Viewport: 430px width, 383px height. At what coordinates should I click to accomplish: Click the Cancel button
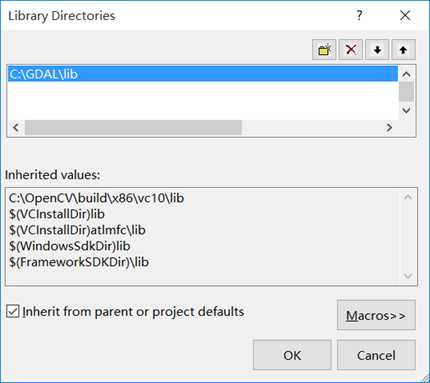click(x=376, y=355)
